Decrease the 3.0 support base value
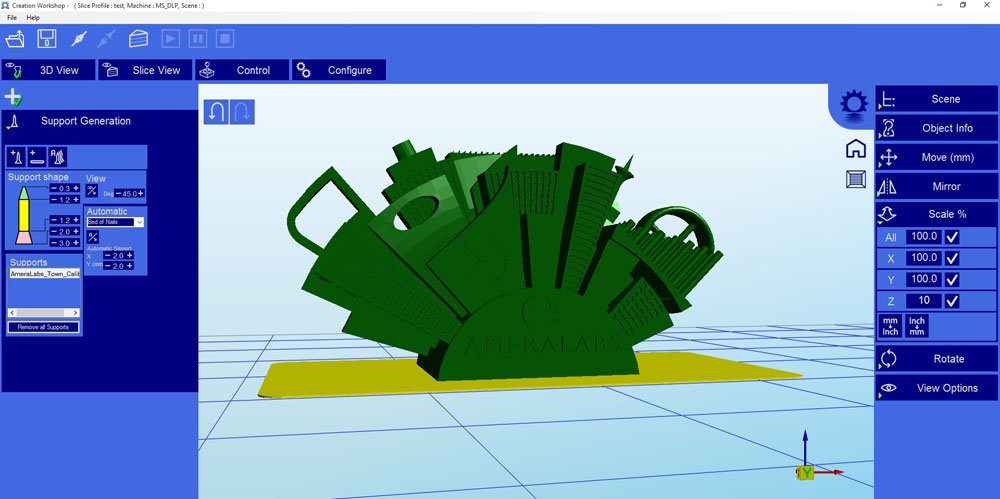Viewport: 1000px width, 499px height. 54,243
